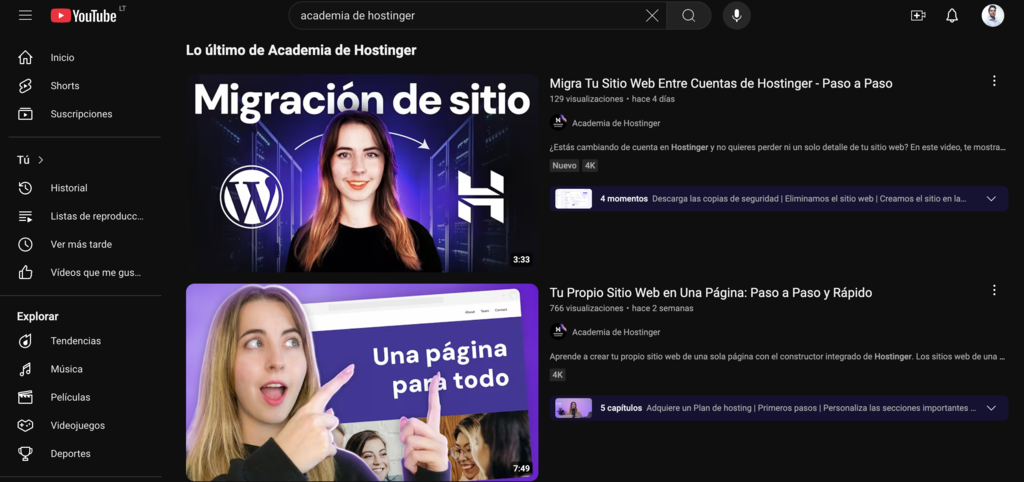Click the Videojuegos controller icon

point(25,425)
